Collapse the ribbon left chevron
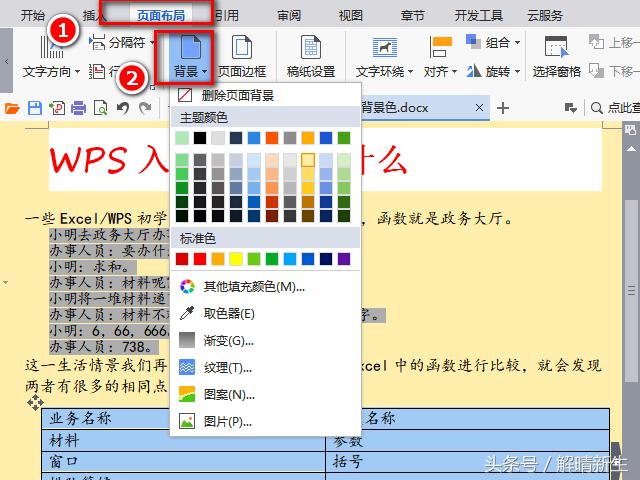Screen dimensions: 640x480 point(6,61)
